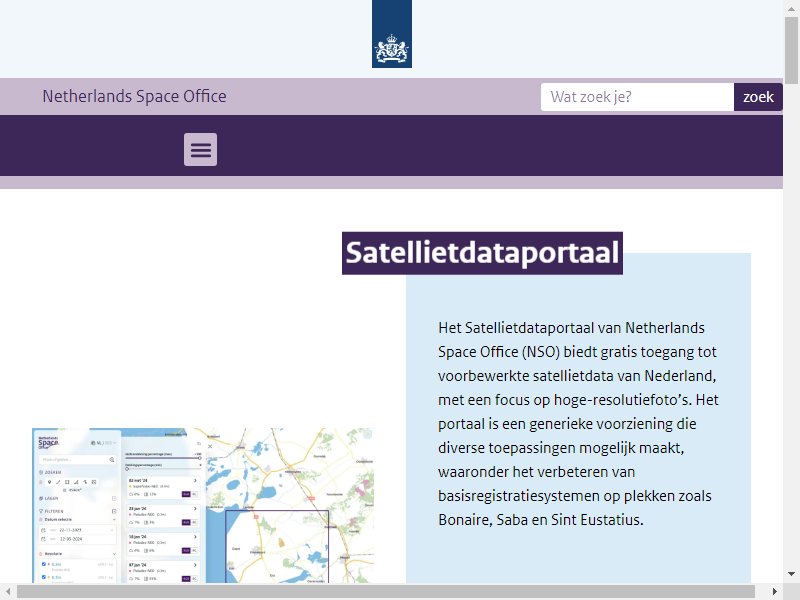The width and height of the screenshot is (800, 600).
Task: Open the Netherlands Space Office home link
Action: pyautogui.click(x=135, y=96)
